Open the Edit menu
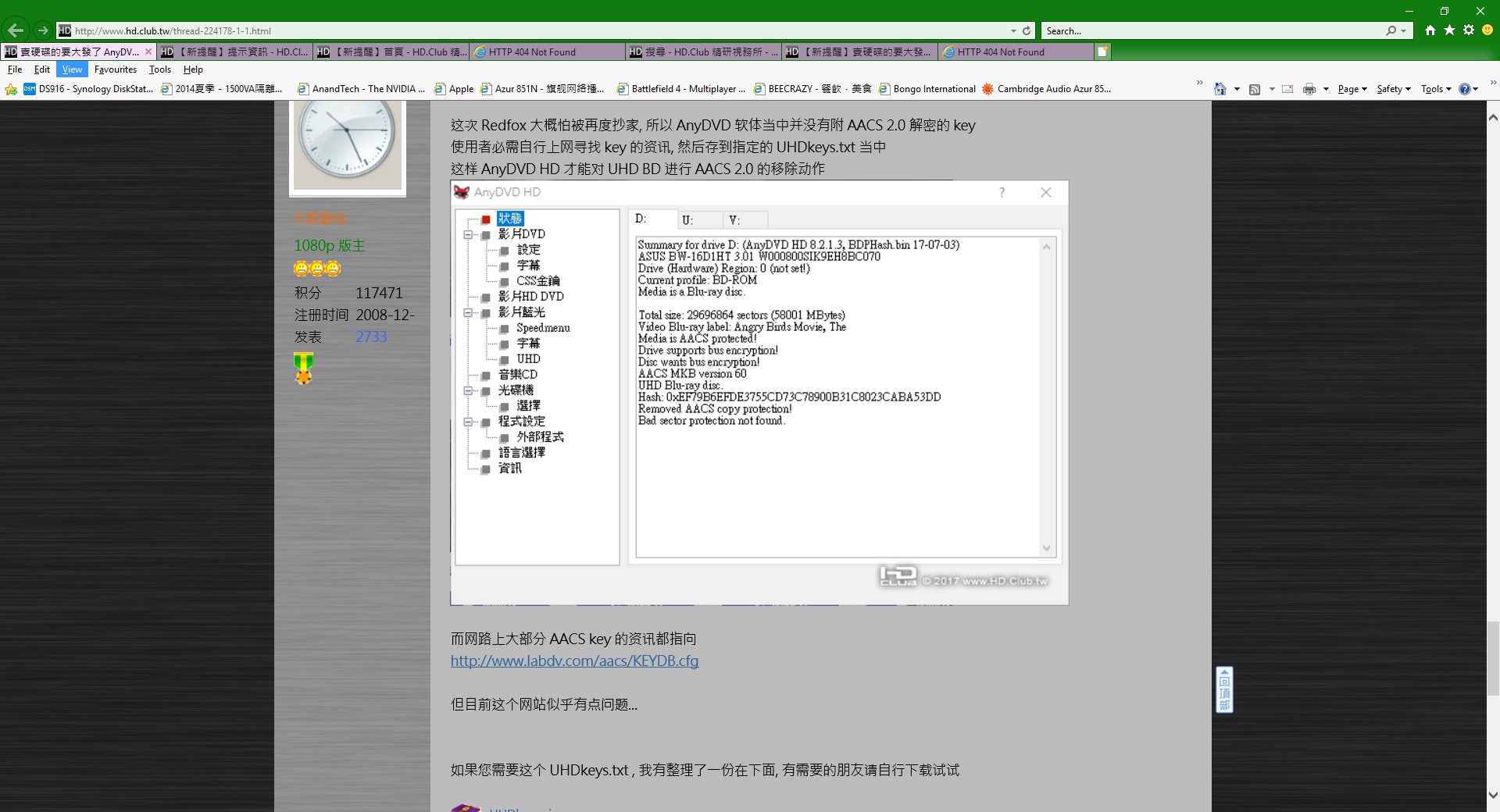The width and height of the screenshot is (1500, 812). [x=42, y=69]
